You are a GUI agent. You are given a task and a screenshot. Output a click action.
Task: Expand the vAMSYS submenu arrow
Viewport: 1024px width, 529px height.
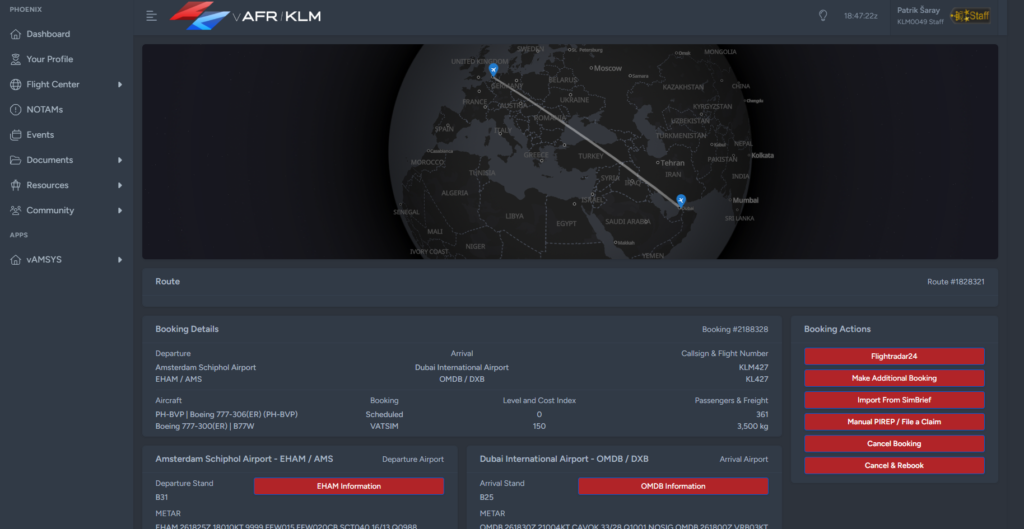120,260
